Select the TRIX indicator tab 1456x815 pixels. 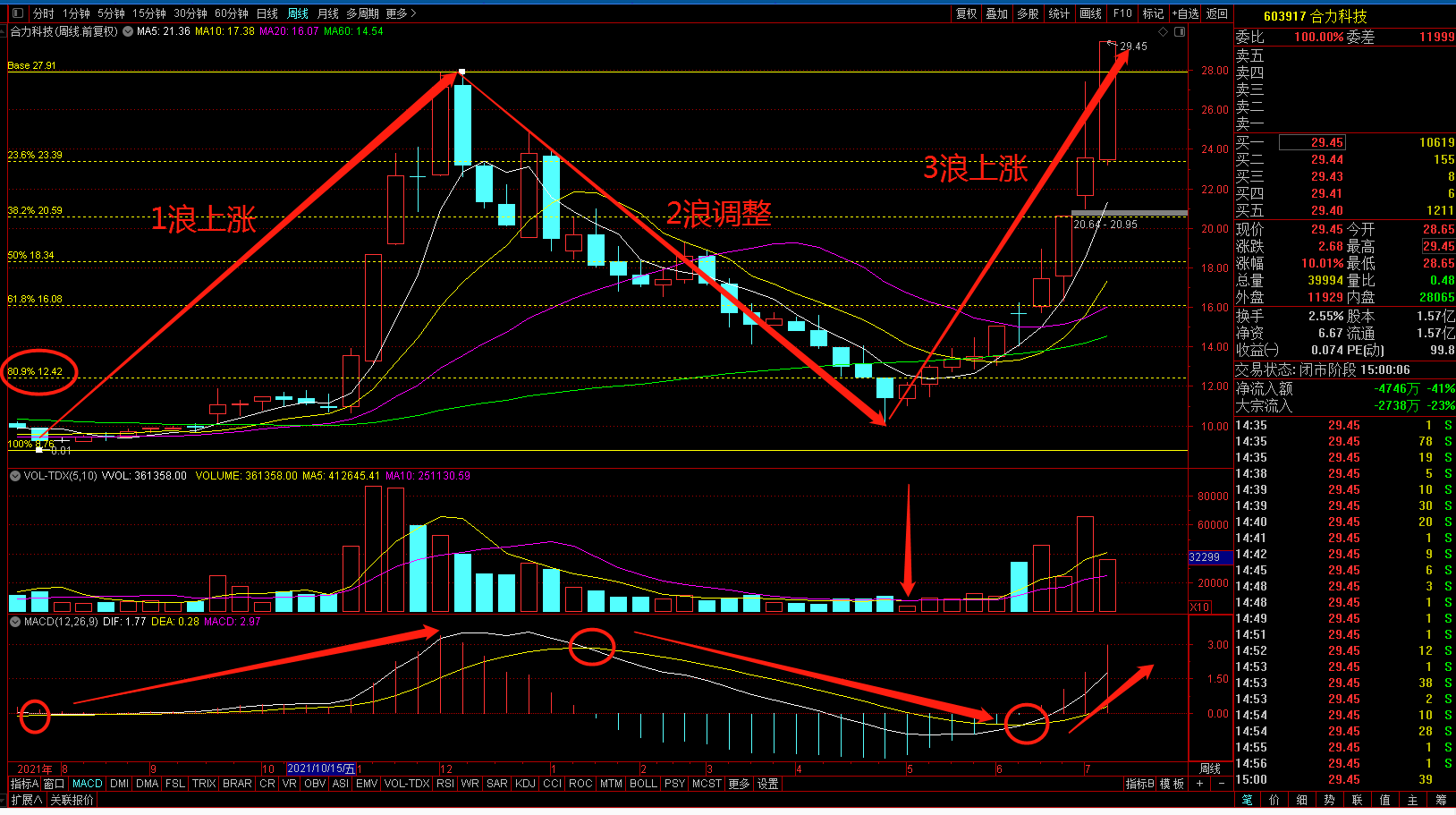[x=204, y=784]
